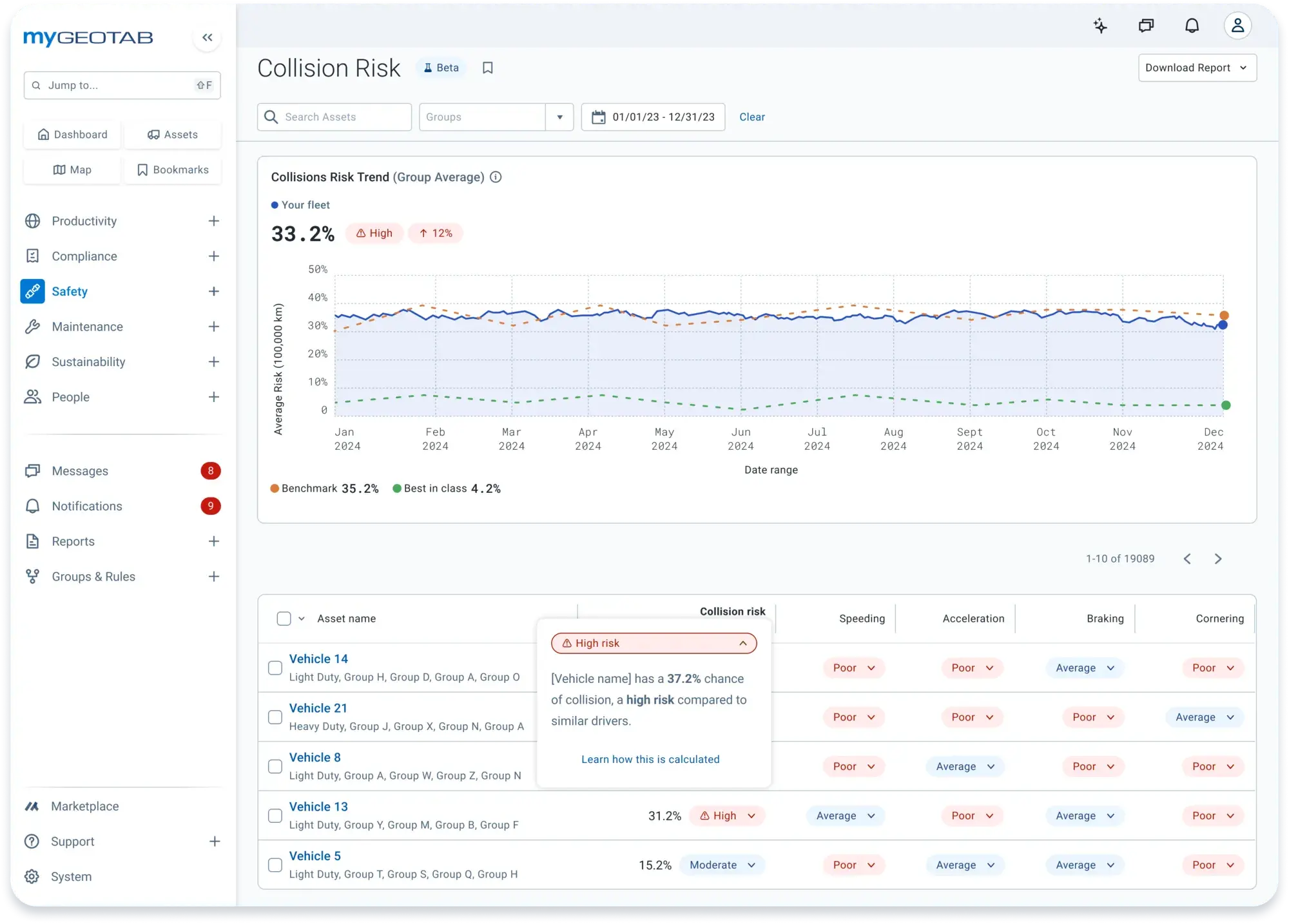Open the AI assistant sparkle icon
This screenshot has width=1289, height=924.
click(1100, 25)
